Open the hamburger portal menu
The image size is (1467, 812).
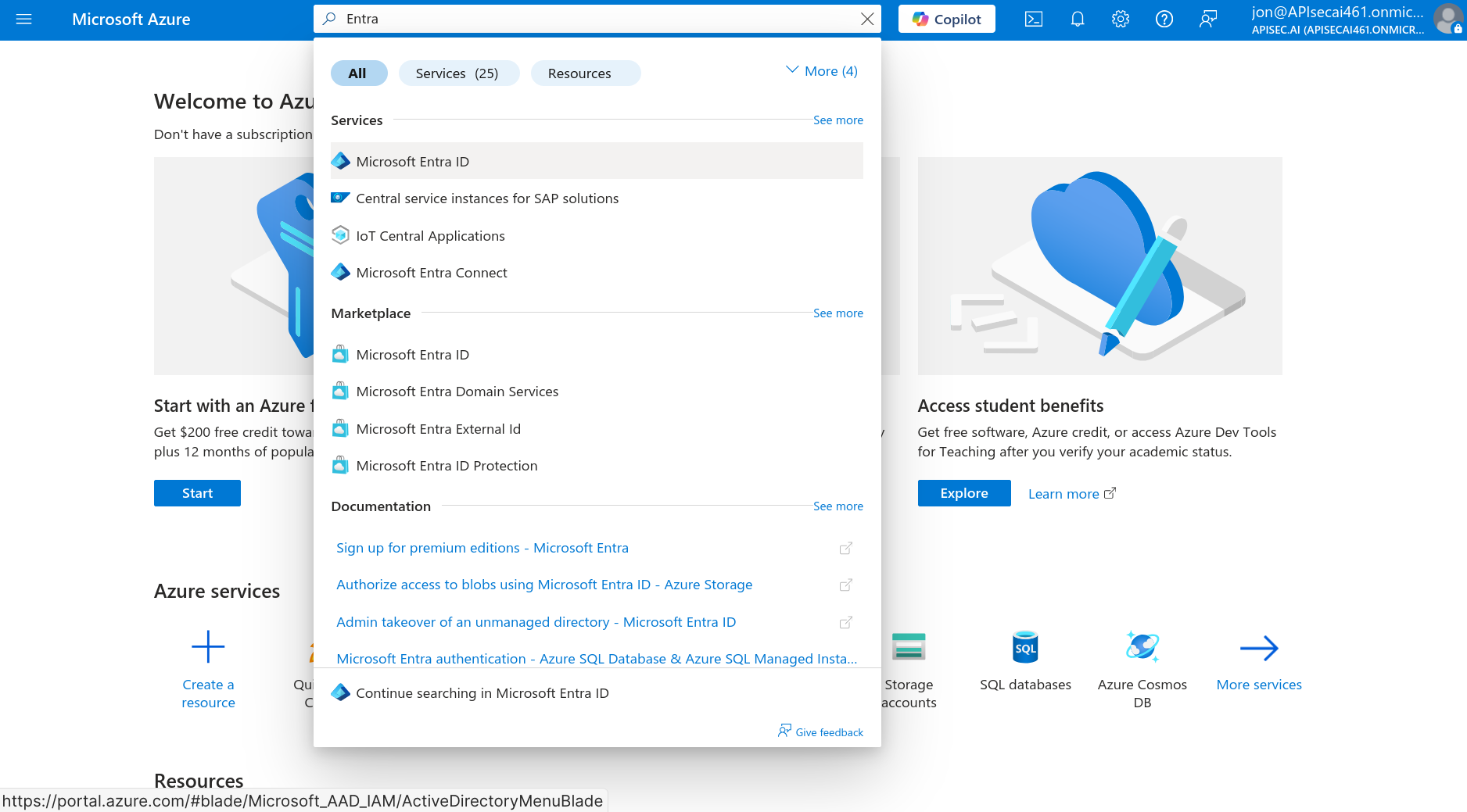click(23, 19)
